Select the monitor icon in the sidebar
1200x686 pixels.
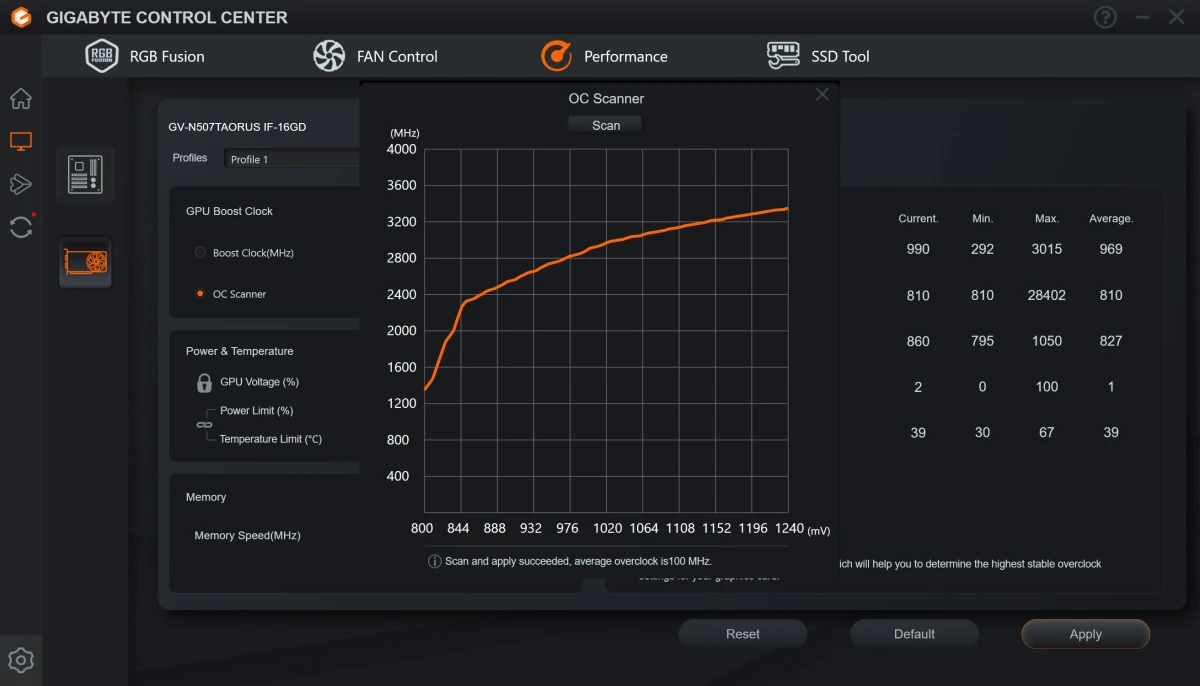[x=21, y=141]
